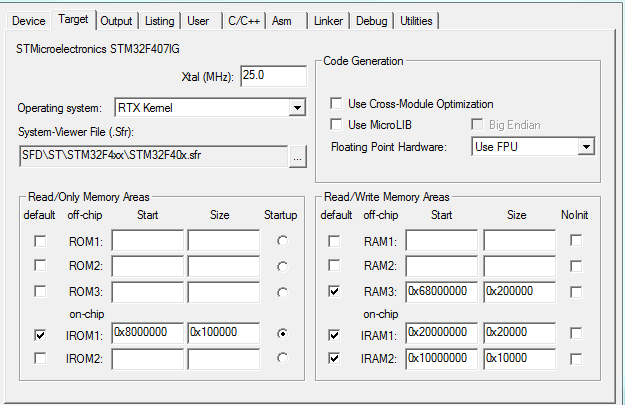Image resolution: width=625 pixels, height=405 pixels.
Task: Open the C/C++ tab
Action: coord(244,21)
